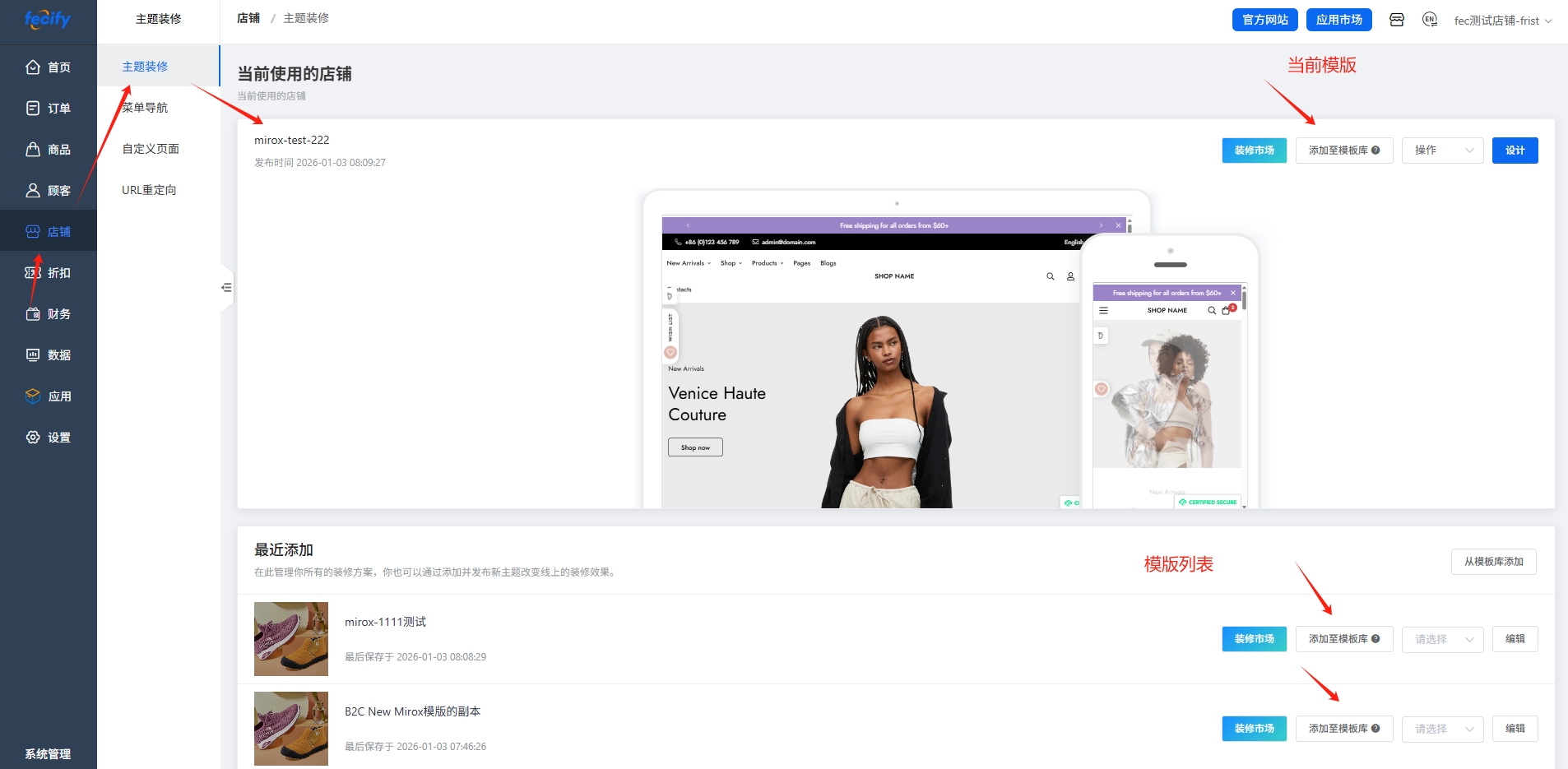Click the 订单 orders sidebar icon
1568x769 pixels.
[x=33, y=108]
